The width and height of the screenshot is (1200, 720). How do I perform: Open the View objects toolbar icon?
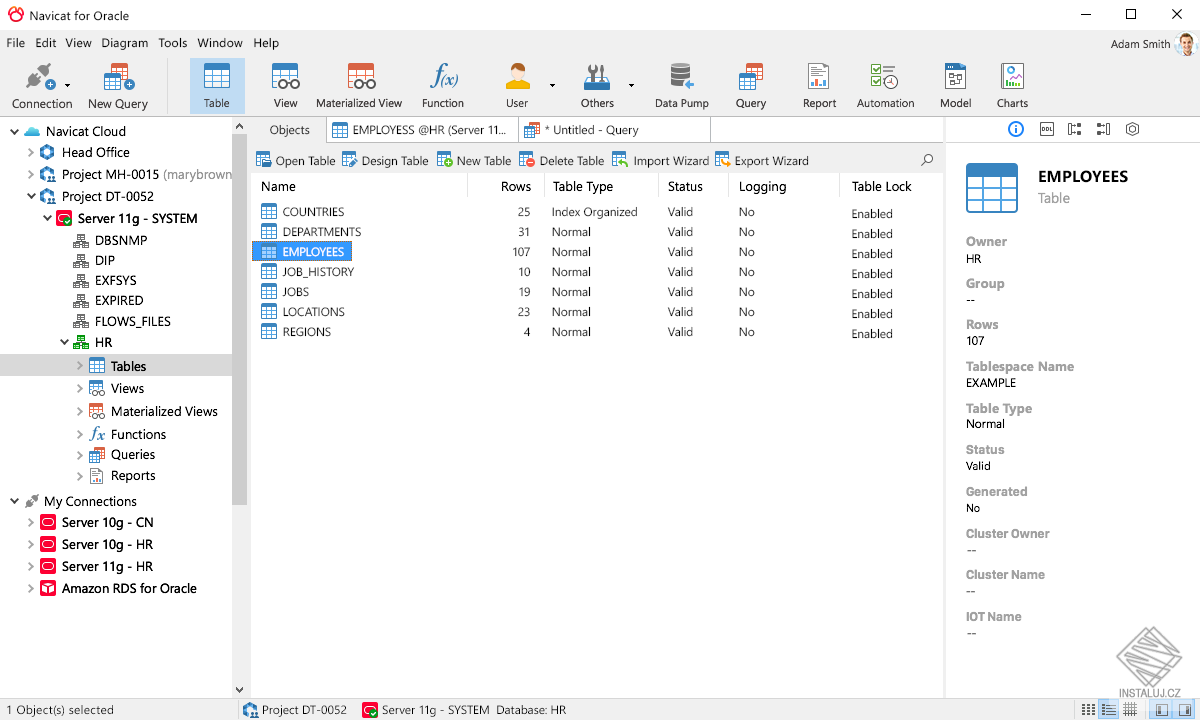(286, 85)
